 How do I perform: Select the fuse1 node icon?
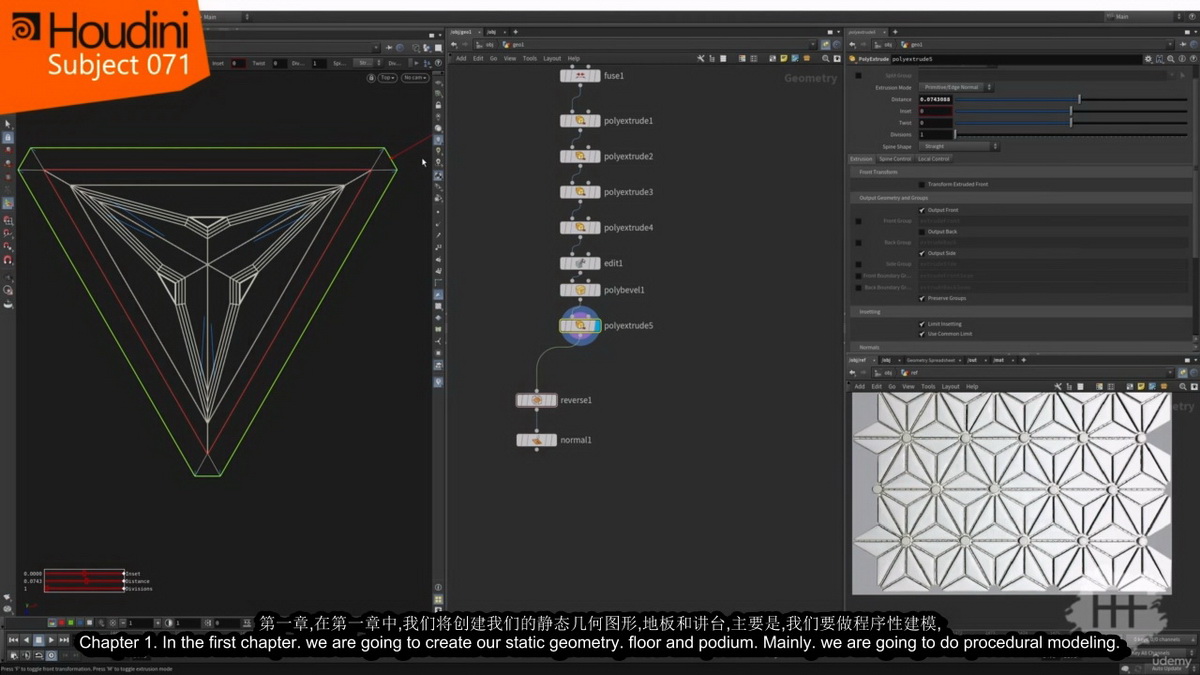(580, 76)
